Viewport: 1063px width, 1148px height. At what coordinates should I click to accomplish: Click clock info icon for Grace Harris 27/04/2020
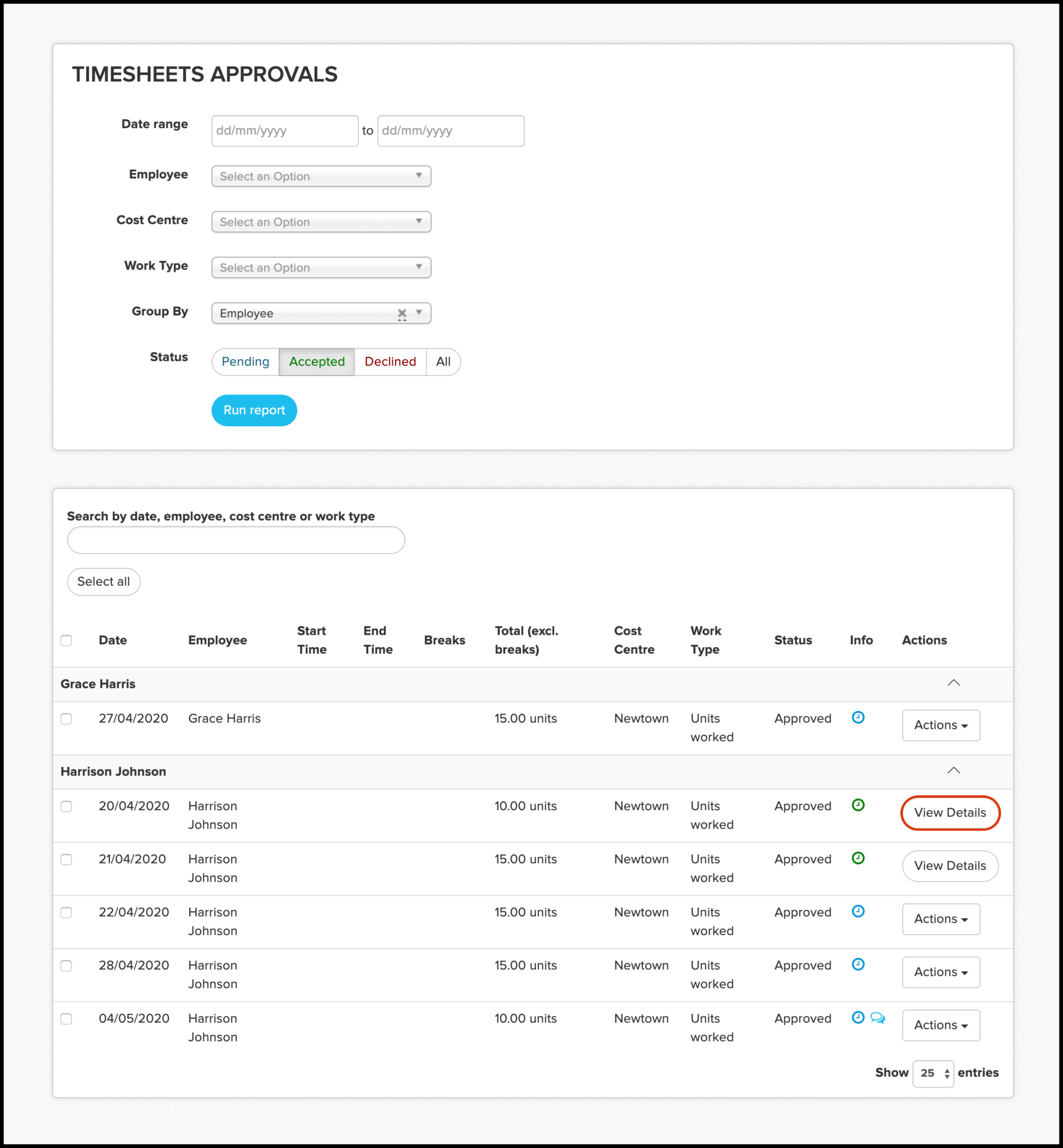point(857,717)
